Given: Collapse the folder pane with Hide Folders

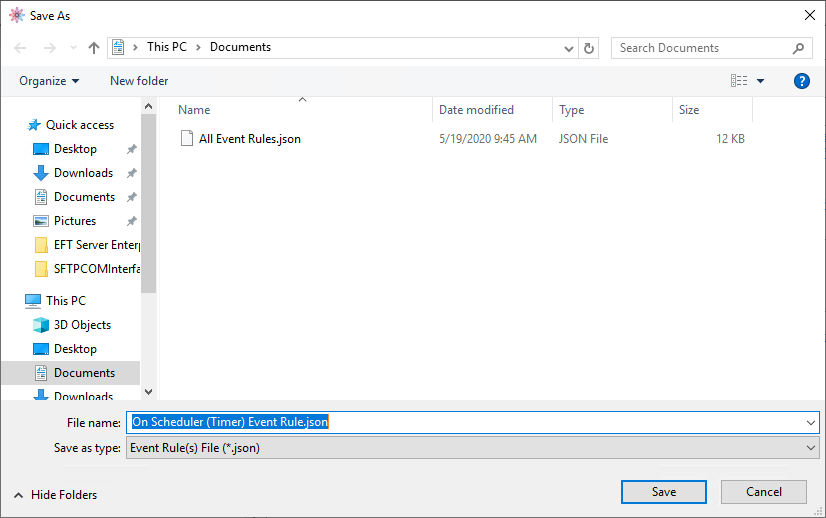Looking at the screenshot, I should point(56,495).
